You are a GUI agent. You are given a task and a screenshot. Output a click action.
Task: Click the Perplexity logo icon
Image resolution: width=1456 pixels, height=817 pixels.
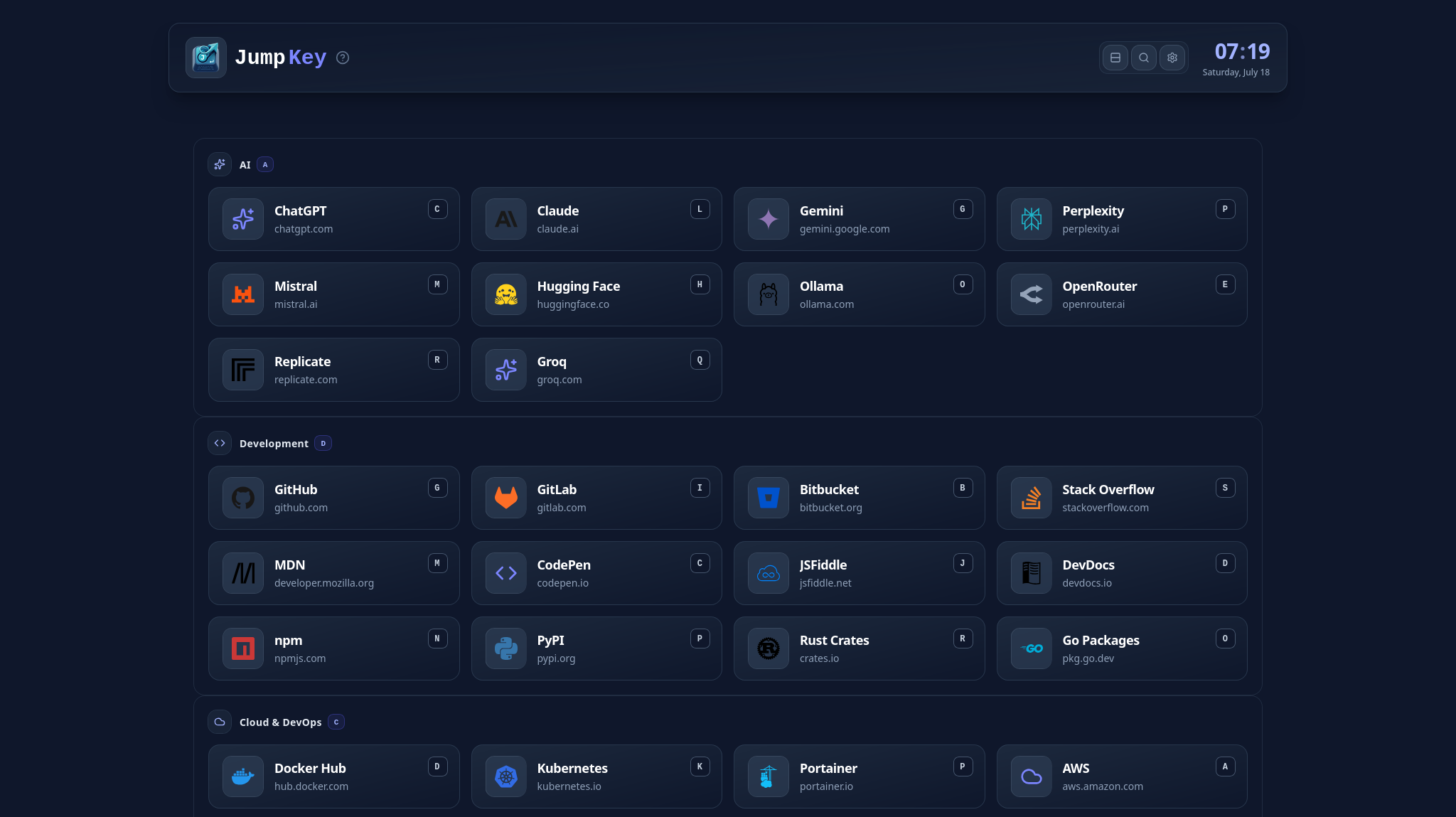click(x=1032, y=219)
